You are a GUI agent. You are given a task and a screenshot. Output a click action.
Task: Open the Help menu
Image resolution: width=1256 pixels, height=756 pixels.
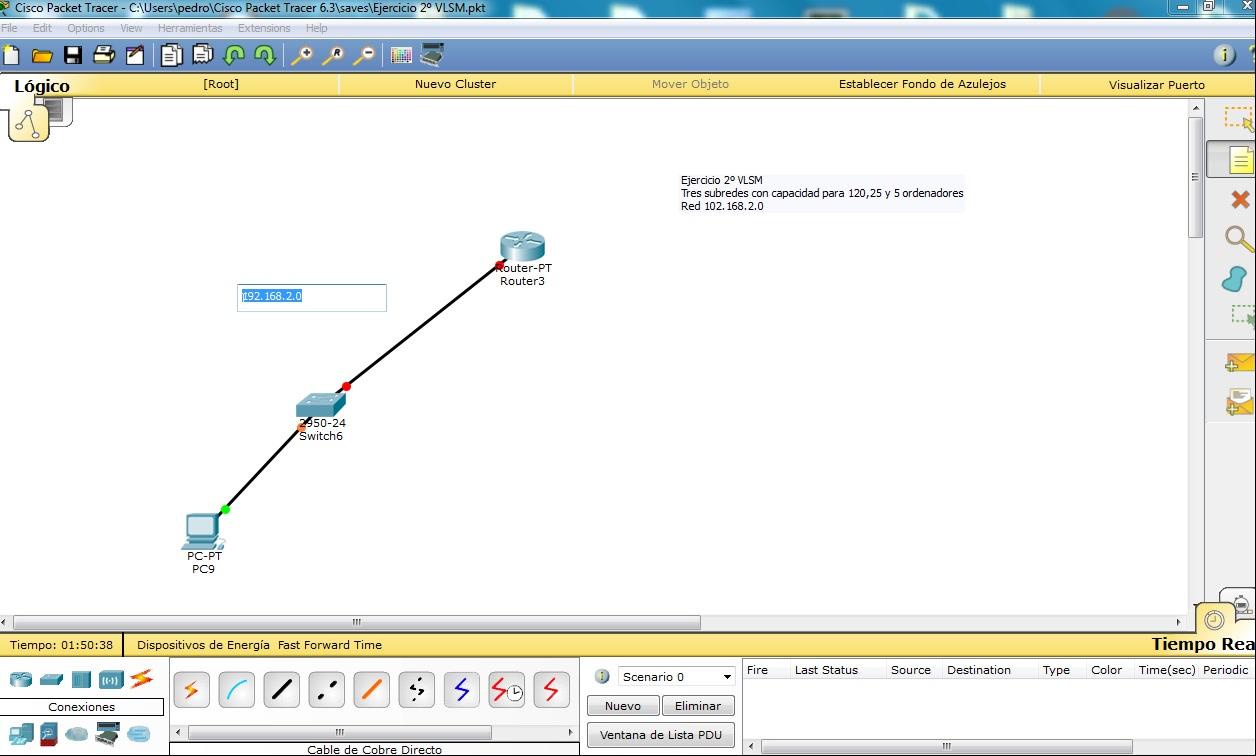317,28
